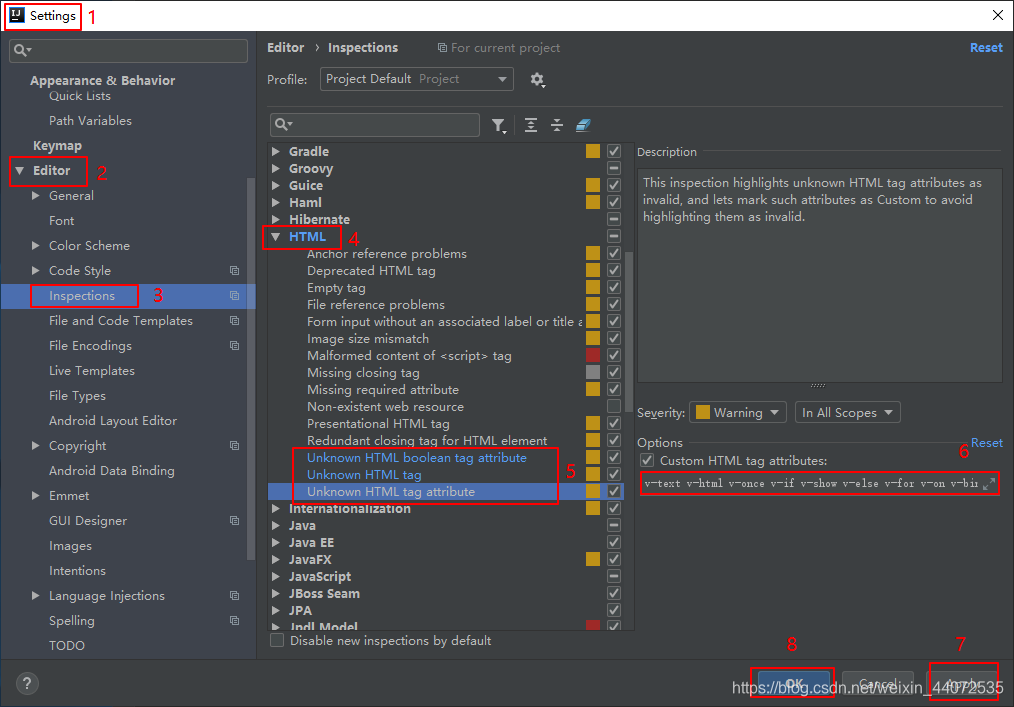Open the Severity Warning dropdown

738,412
